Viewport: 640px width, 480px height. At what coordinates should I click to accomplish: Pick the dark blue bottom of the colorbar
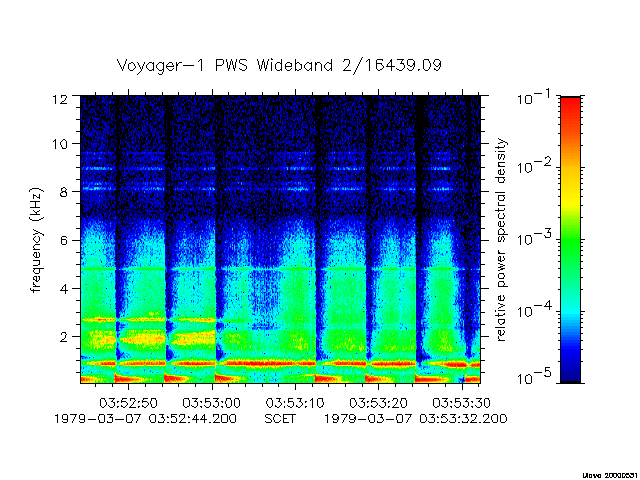571,371
